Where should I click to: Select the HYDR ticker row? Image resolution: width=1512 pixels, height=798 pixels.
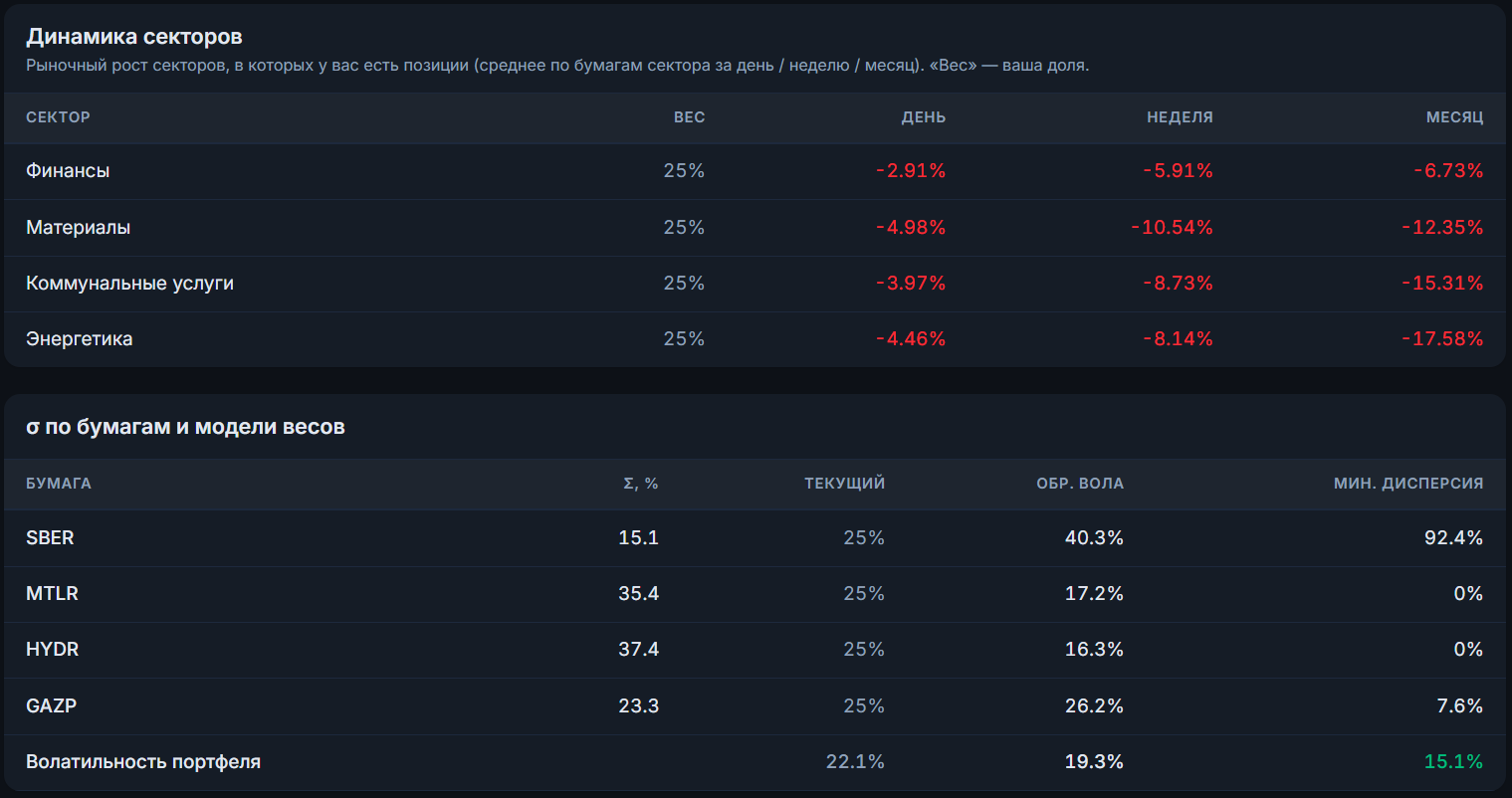coord(755,650)
